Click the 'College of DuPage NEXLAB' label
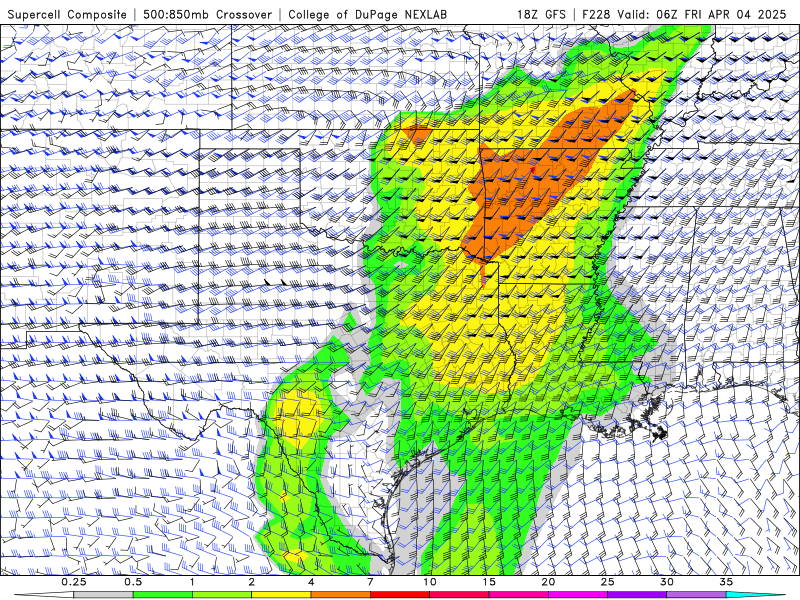This screenshot has width=800, height=600. tap(367, 14)
